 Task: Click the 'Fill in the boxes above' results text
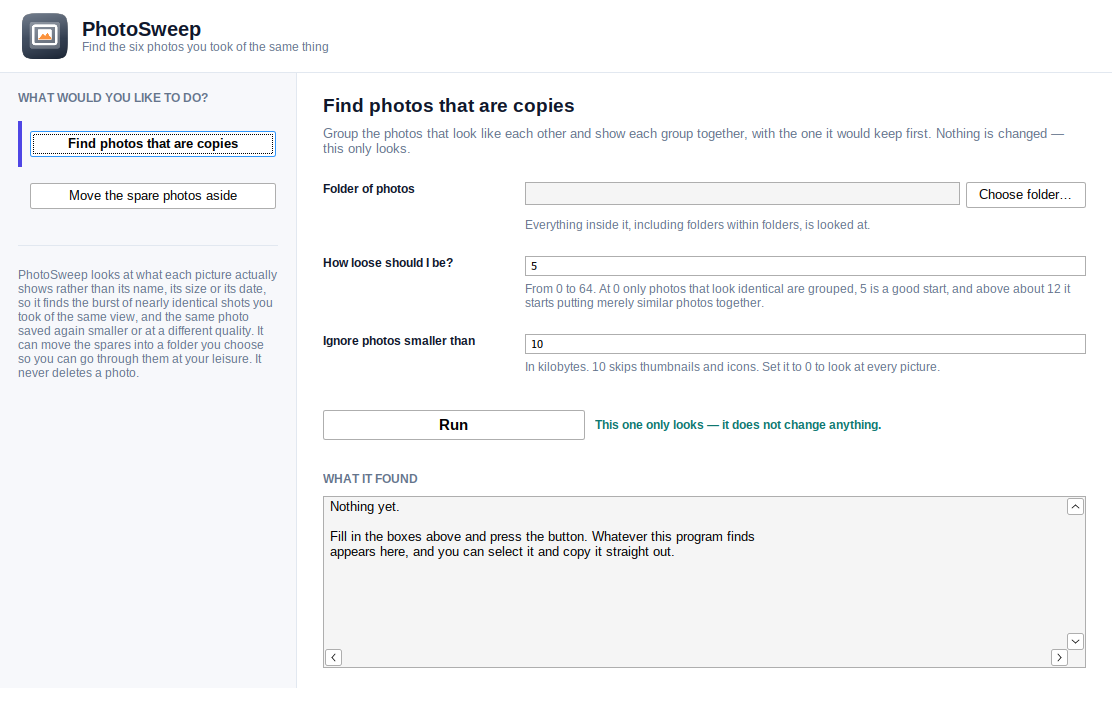tap(542, 544)
